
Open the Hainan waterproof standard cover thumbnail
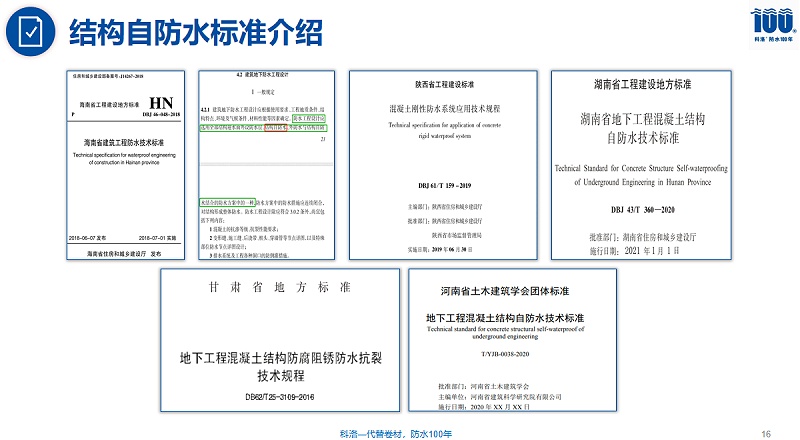[x=126, y=165]
